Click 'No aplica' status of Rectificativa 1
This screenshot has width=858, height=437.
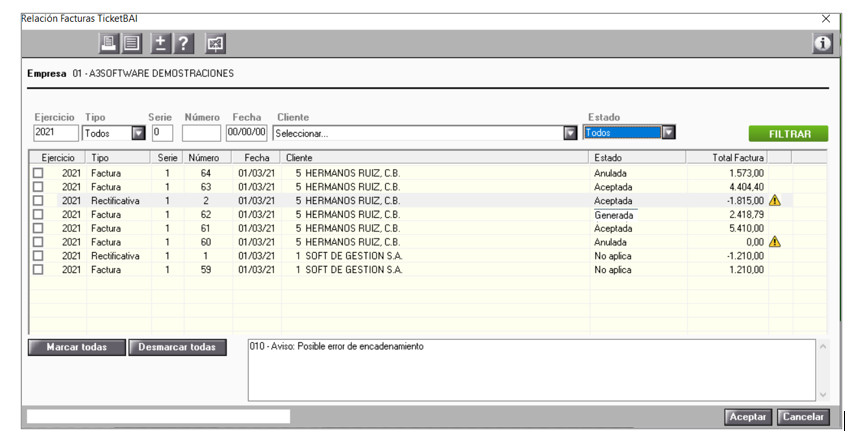tap(613, 256)
